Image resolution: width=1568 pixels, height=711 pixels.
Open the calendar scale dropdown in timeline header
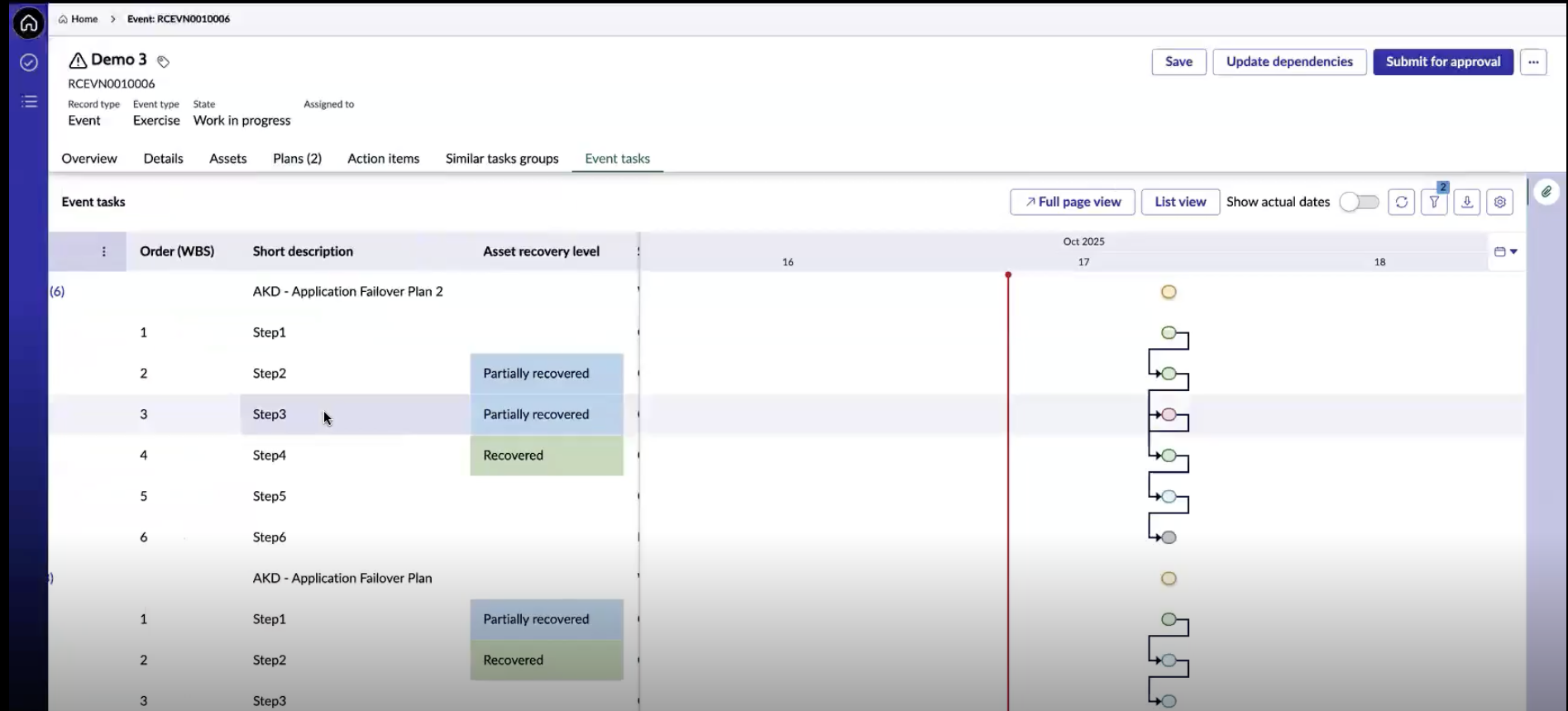click(1506, 251)
